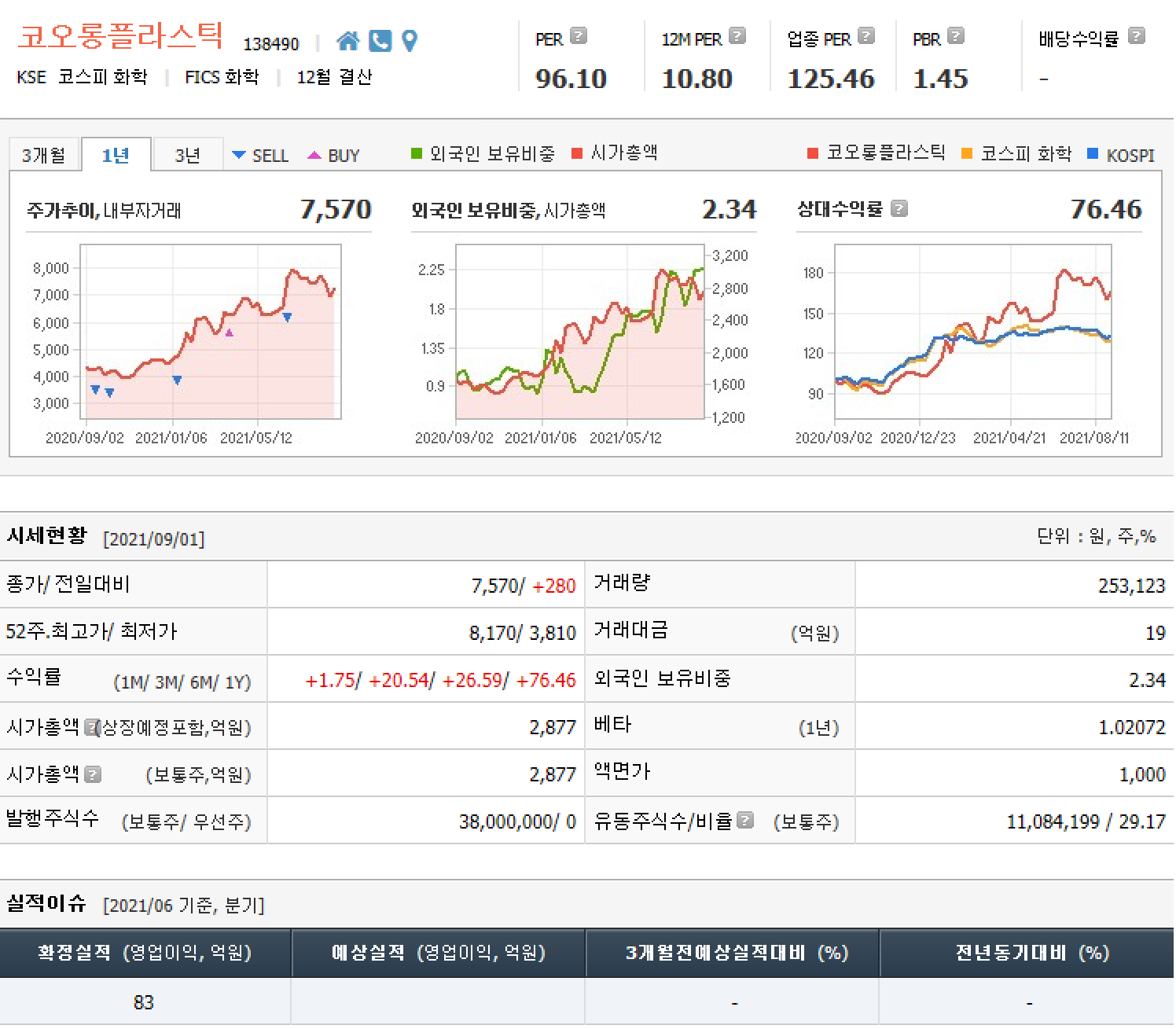1176x1029 pixels.
Task: Click the 외국인 보유비중 chart
Action: pyautogui.click(x=580, y=332)
